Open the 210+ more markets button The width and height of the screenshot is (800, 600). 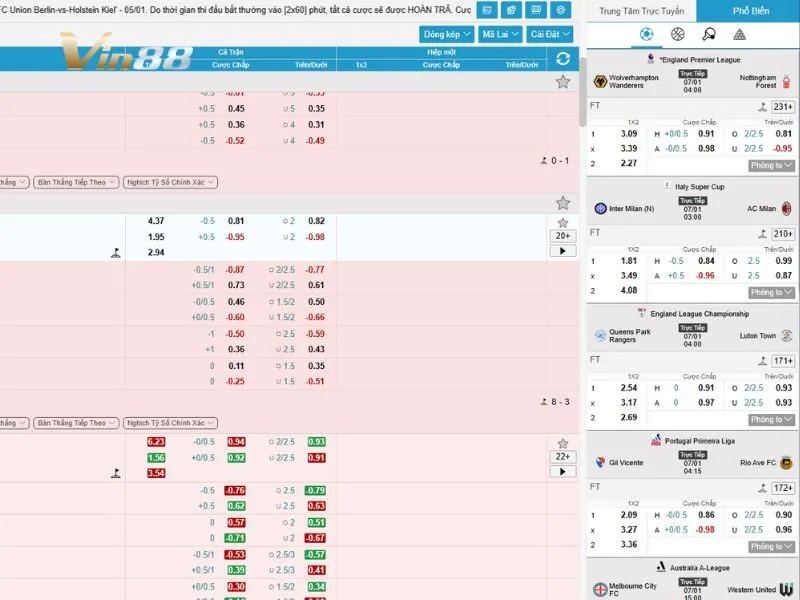click(x=783, y=234)
